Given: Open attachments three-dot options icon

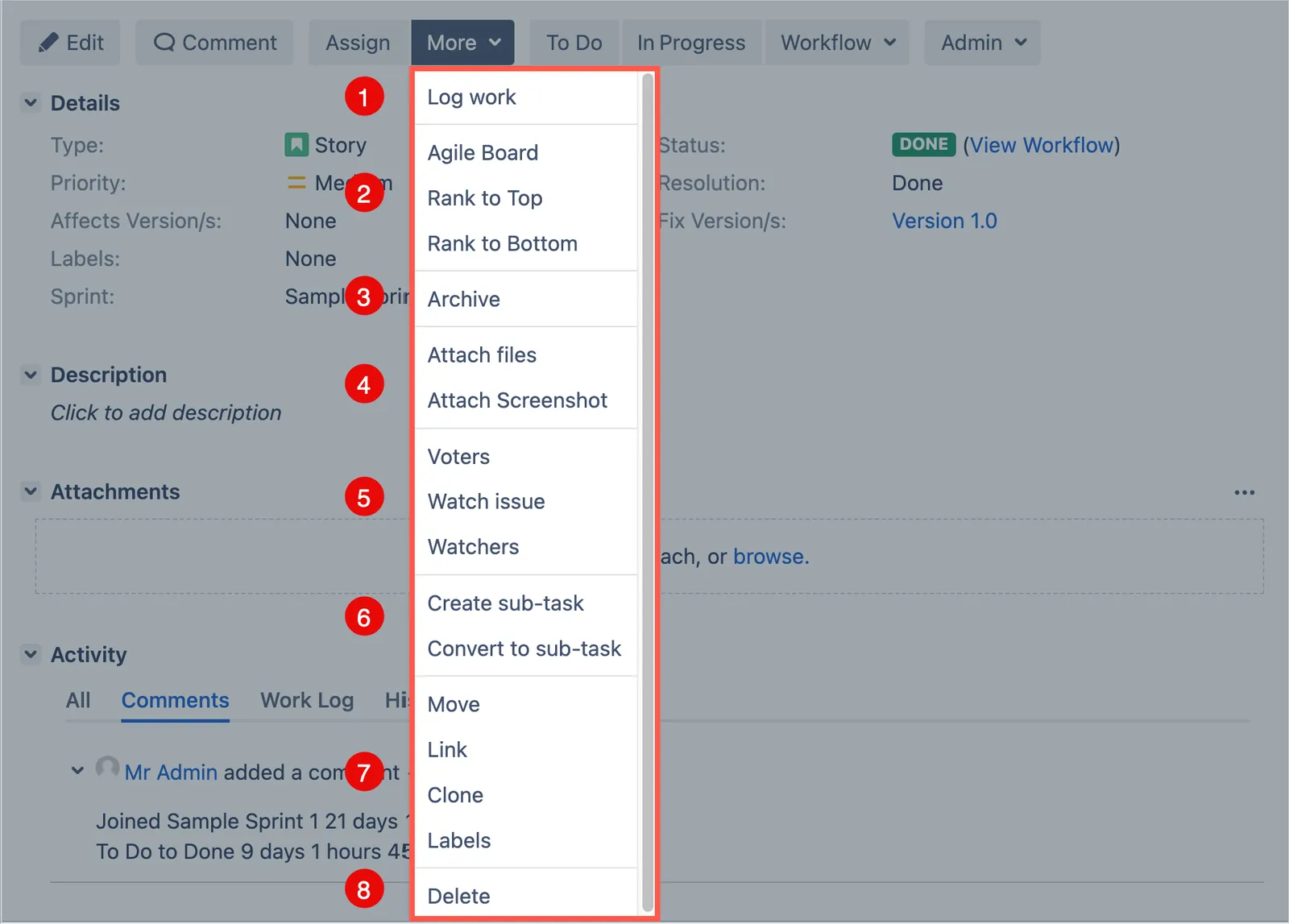Looking at the screenshot, I should (1244, 492).
